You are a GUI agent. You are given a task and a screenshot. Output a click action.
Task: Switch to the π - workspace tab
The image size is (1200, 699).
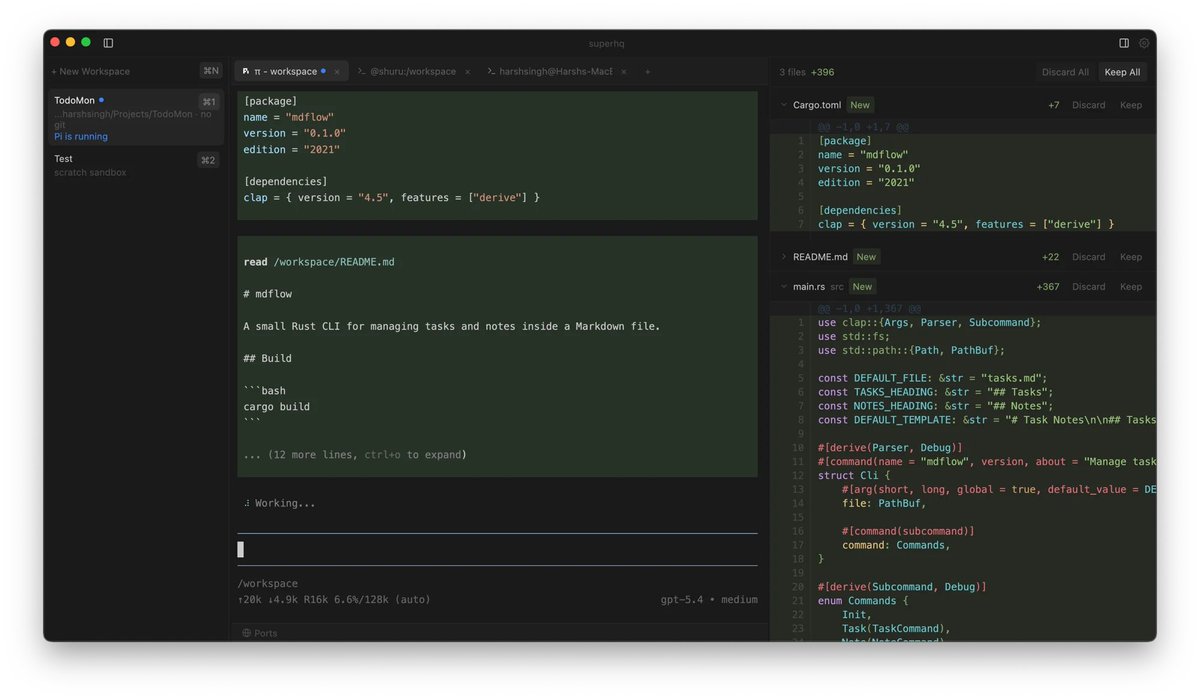(x=291, y=72)
